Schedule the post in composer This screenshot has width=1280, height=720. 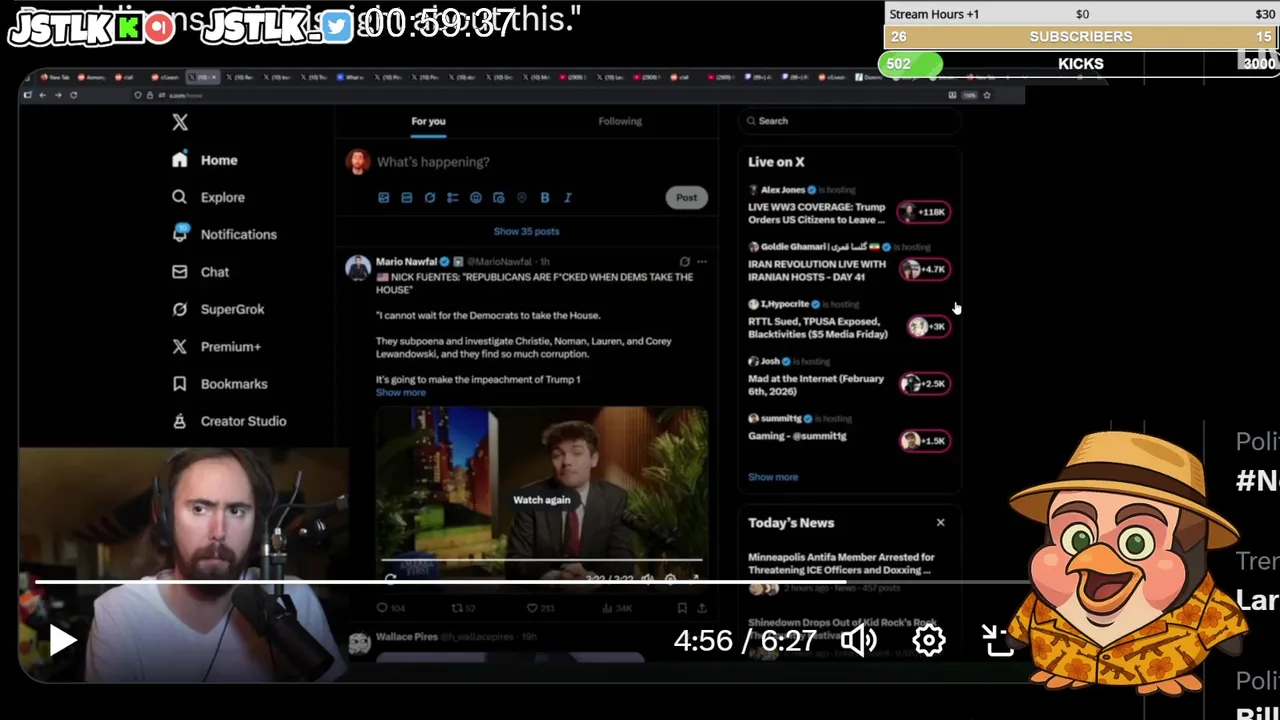(498, 198)
